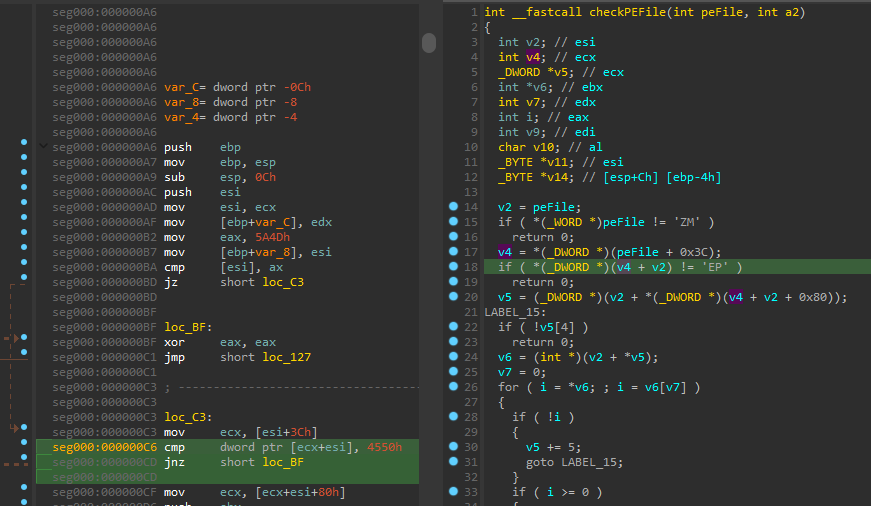This screenshot has width=871, height=506.
Task: Click goto LABEL_15 target on line 31
Action: click(x=588, y=462)
